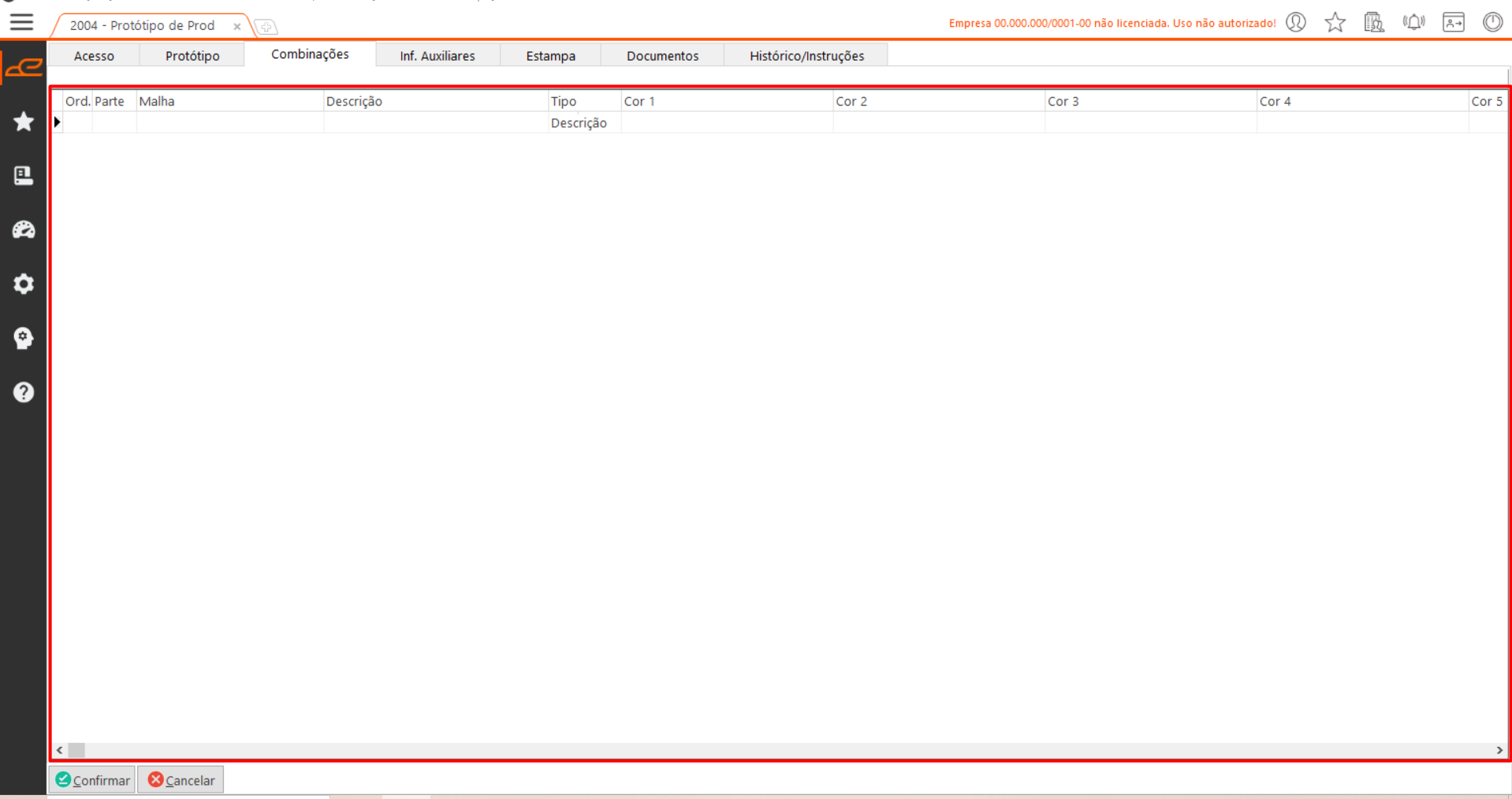Go to the Histórico/Instruções tab

[x=806, y=56]
